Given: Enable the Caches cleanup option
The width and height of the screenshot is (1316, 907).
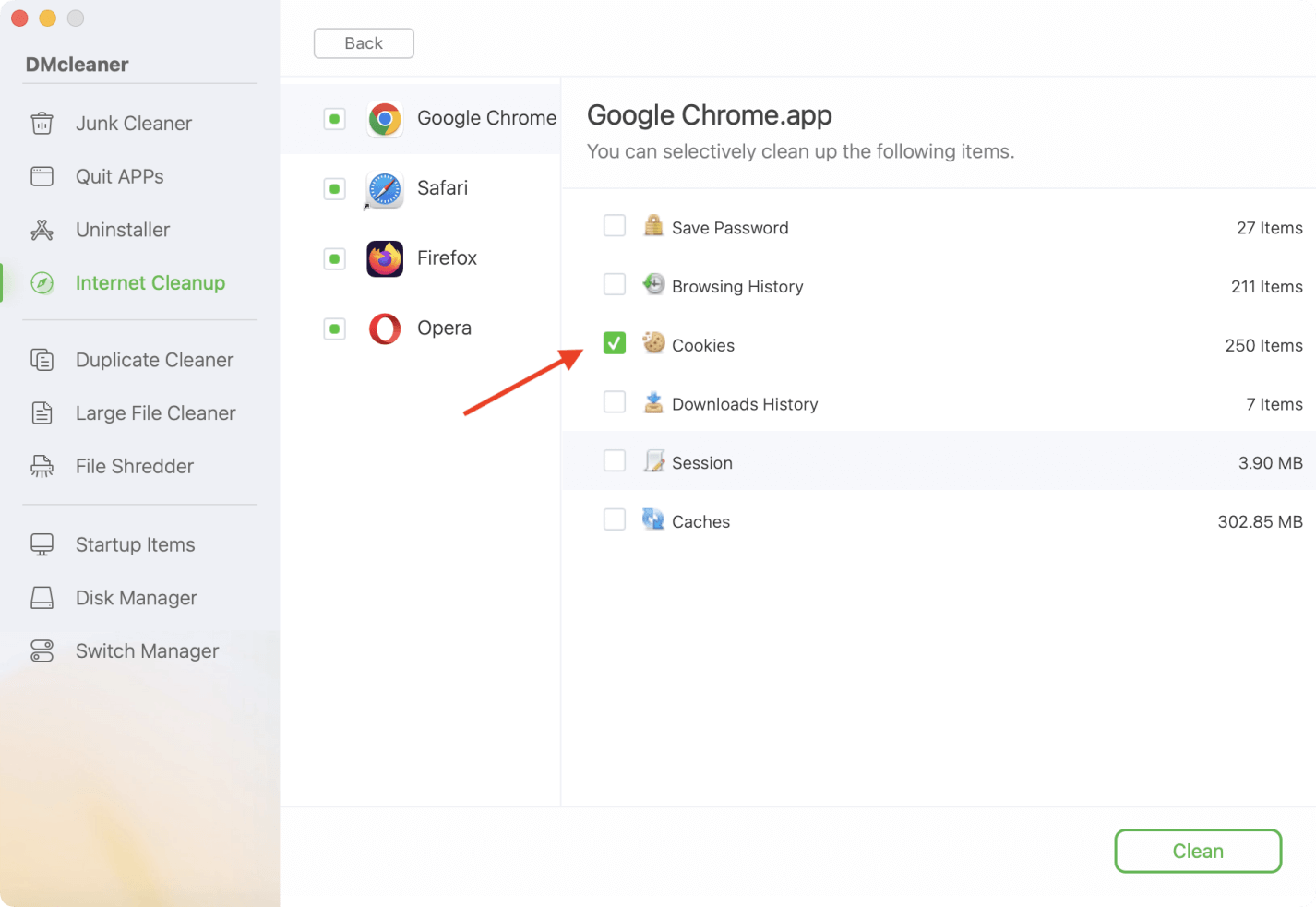Looking at the screenshot, I should [x=615, y=519].
